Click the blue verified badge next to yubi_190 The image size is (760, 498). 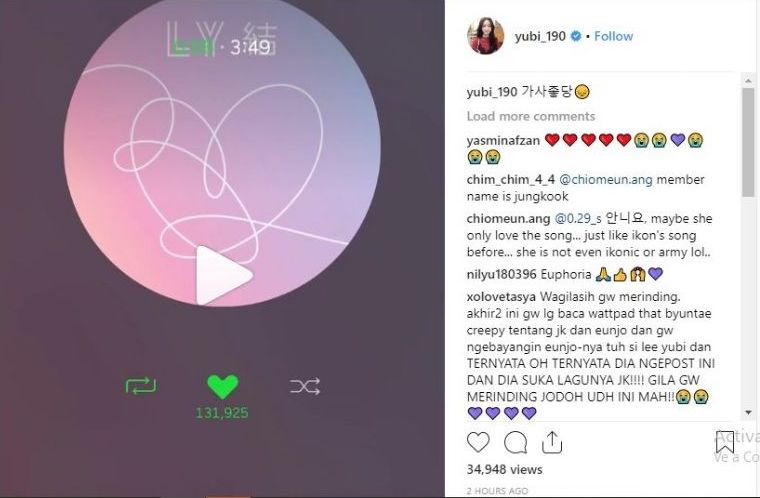pos(576,36)
